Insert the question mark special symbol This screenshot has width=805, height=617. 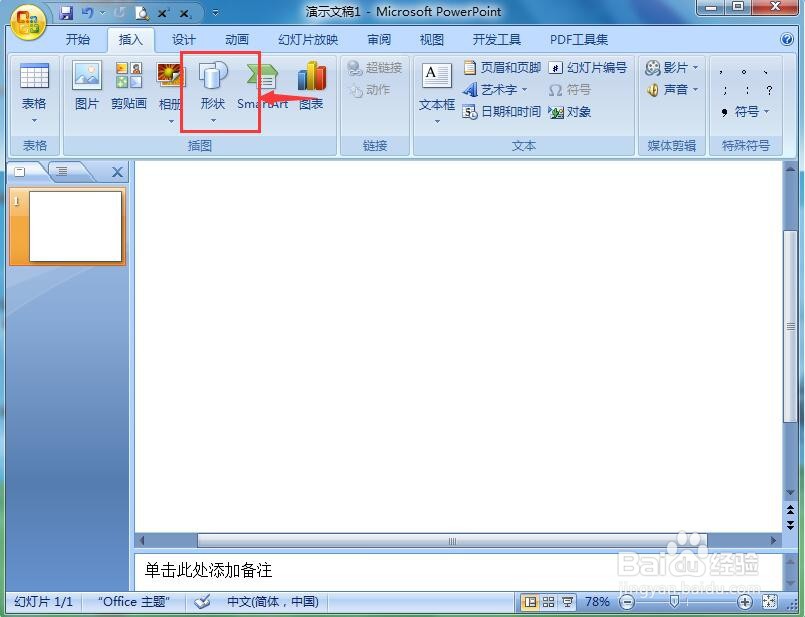tap(769, 90)
